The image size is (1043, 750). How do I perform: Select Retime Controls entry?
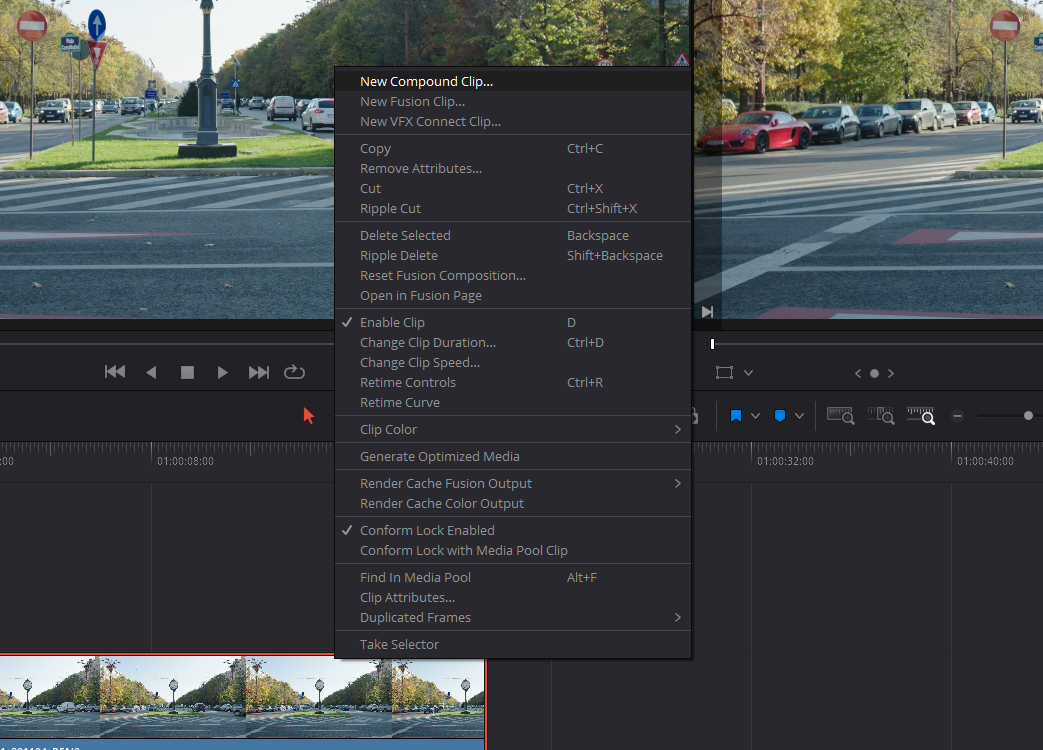coord(513,382)
